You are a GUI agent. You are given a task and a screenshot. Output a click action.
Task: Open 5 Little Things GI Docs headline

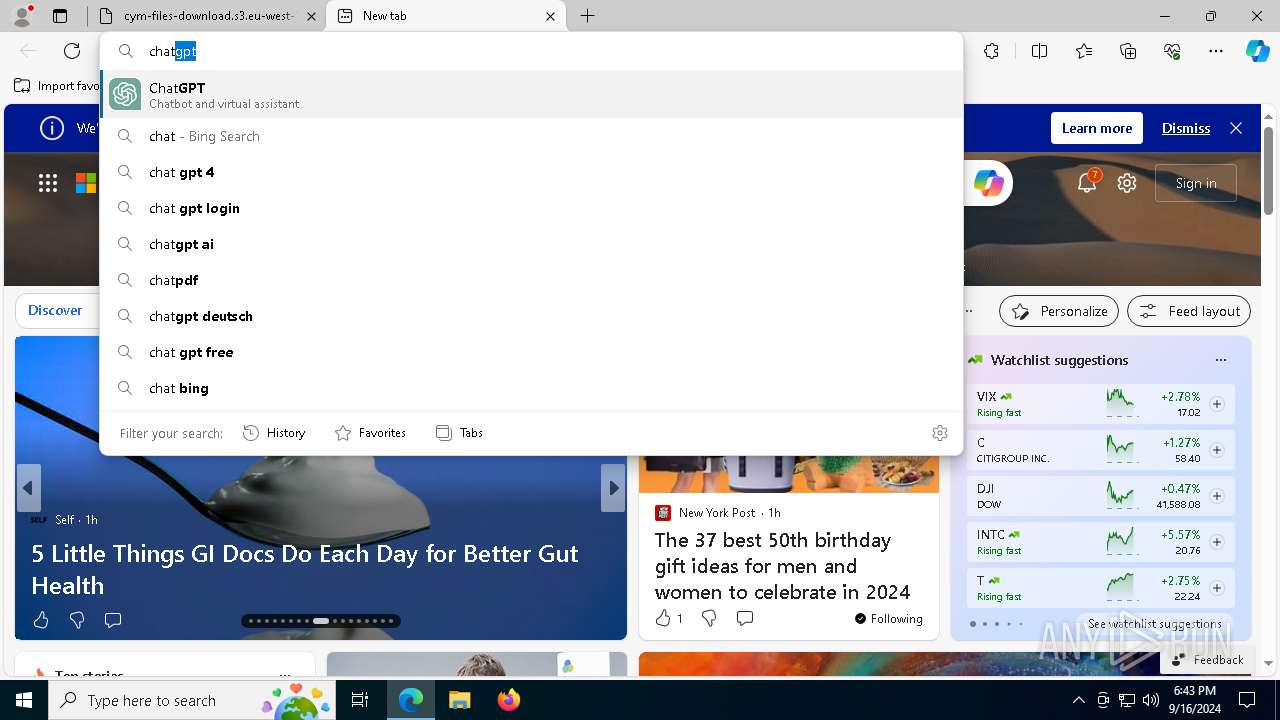(x=305, y=569)
